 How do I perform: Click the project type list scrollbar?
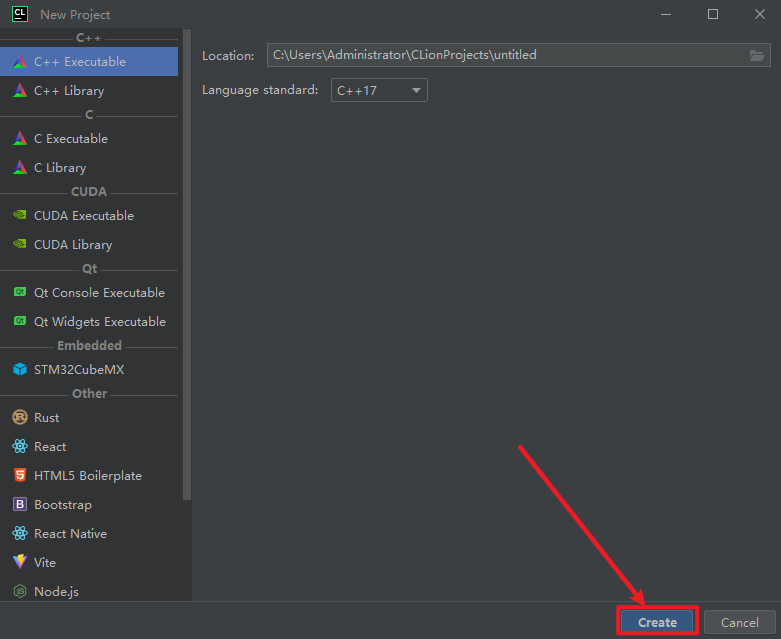[x=187, y=300]
